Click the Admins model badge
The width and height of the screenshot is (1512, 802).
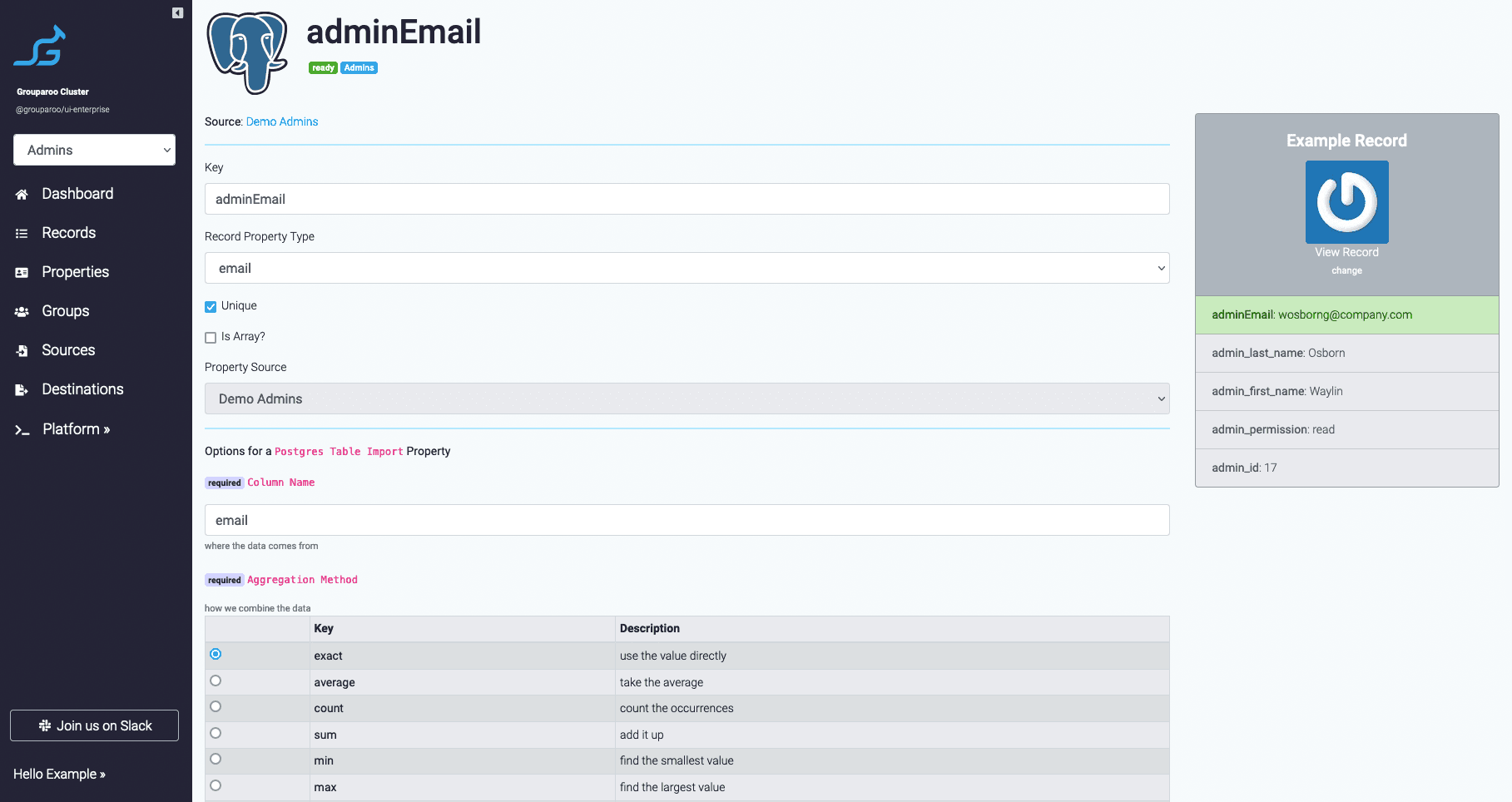pos(359,68)
